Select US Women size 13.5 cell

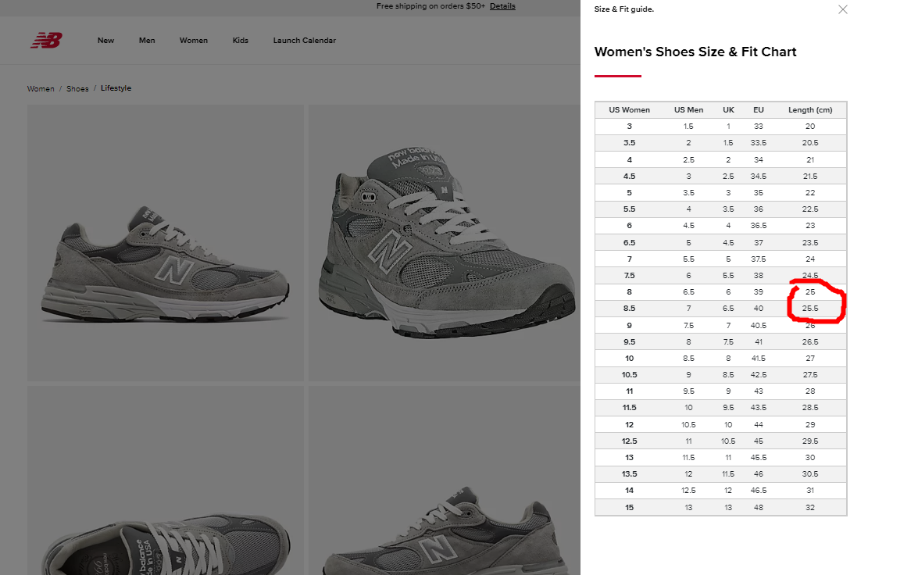click(629, 474)
